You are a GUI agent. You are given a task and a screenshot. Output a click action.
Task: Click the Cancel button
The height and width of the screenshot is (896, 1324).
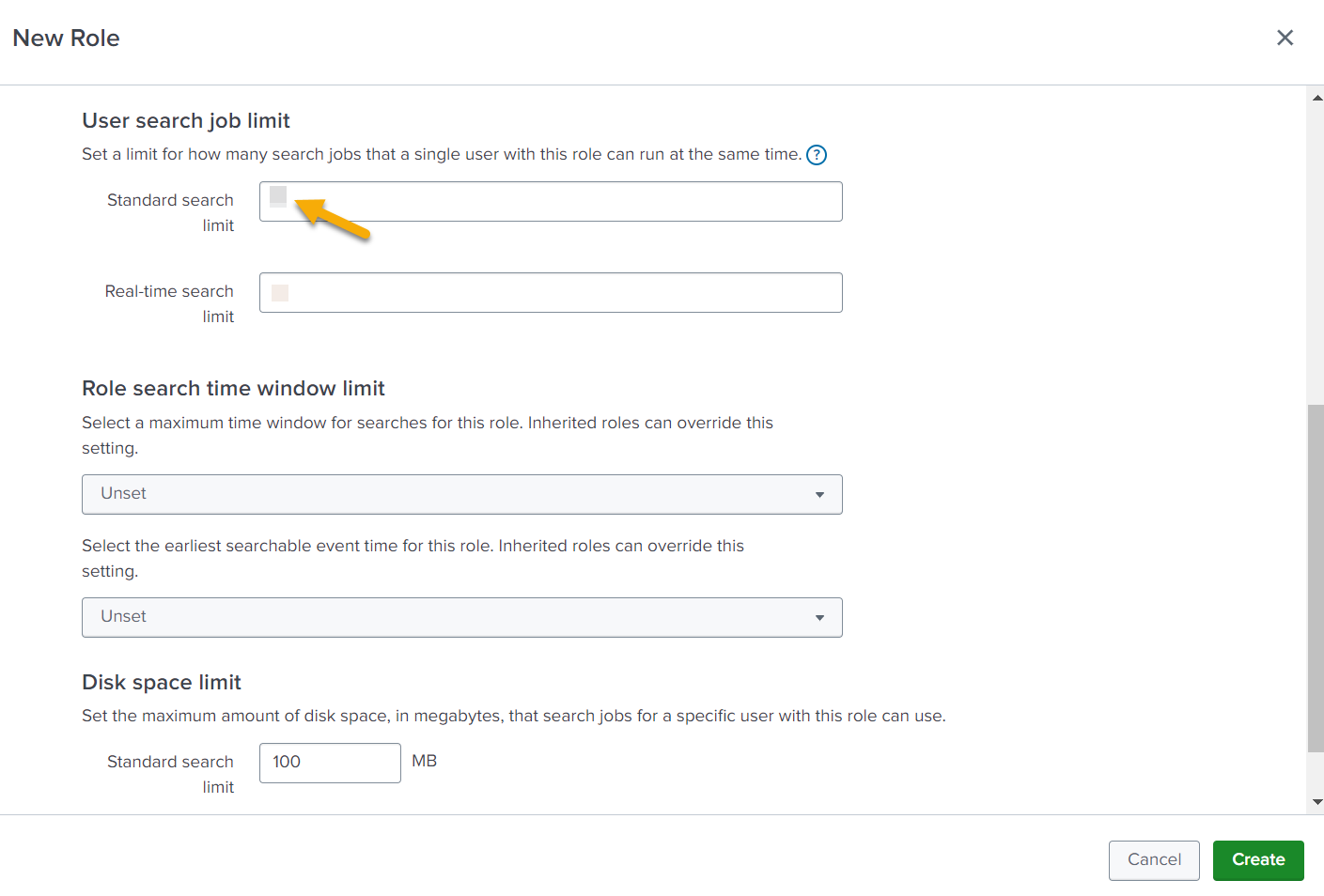pos(1154,860)
